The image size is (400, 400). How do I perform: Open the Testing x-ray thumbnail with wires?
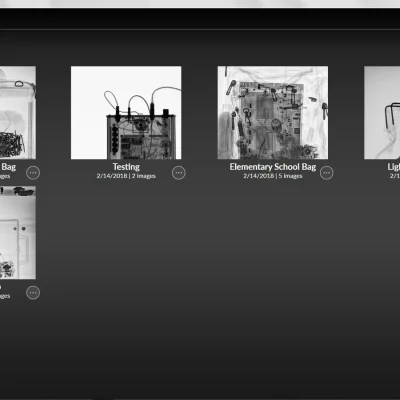pyautogui.click(x=126, y=112)
